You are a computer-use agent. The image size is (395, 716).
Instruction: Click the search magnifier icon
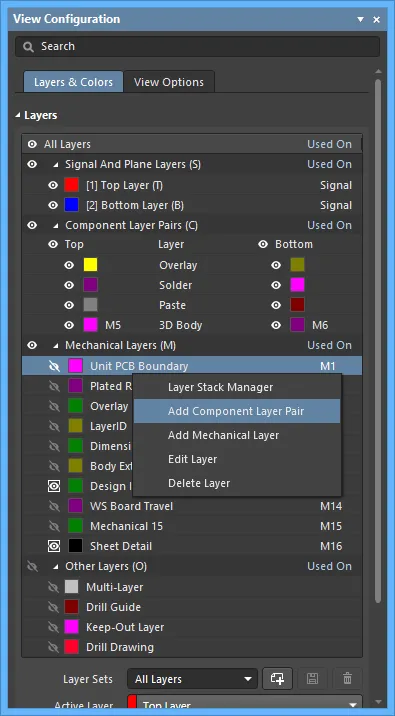pyautogui.click(x=28, y=47)
